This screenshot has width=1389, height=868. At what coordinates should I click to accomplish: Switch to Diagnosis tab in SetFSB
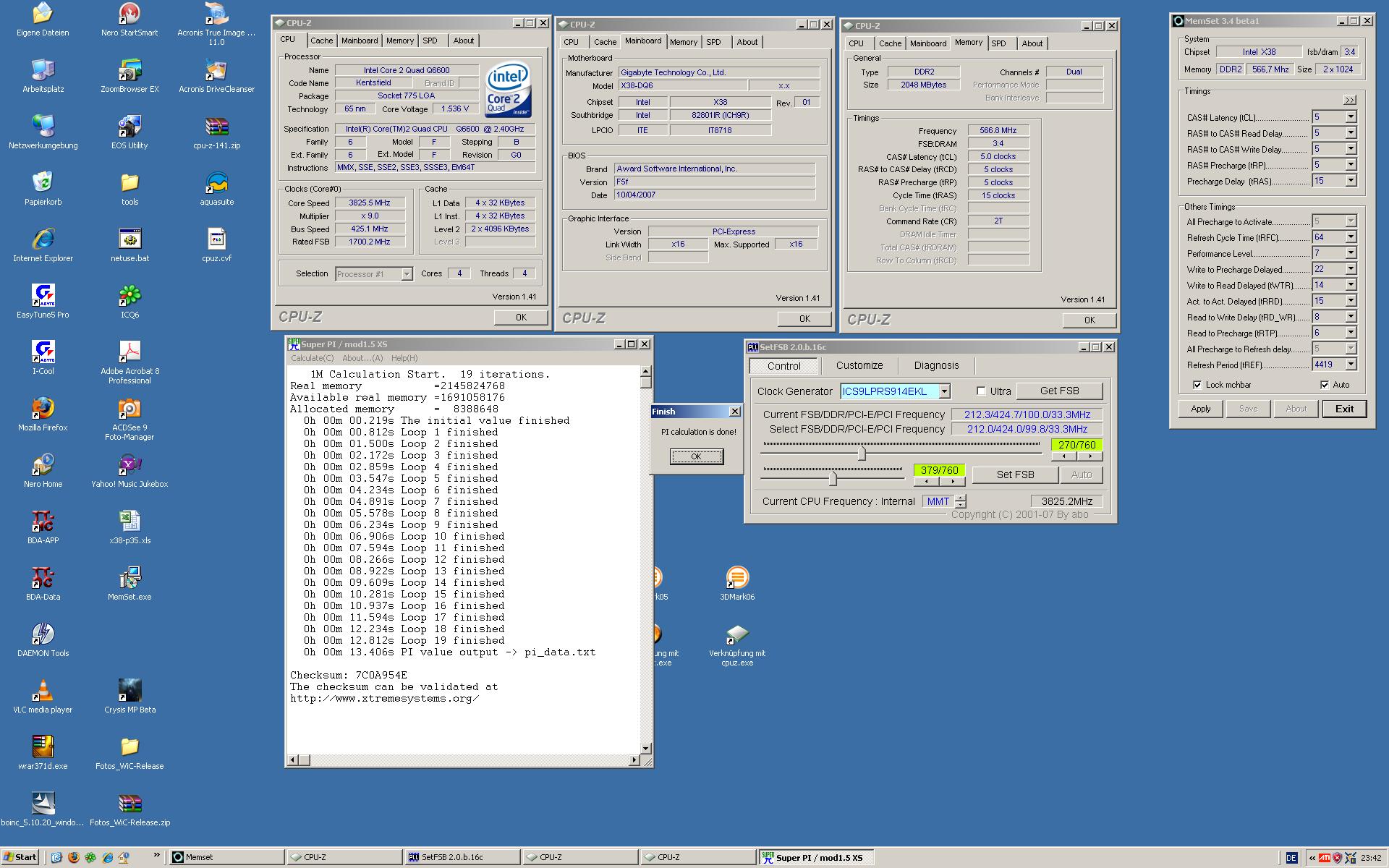(936, 366)
